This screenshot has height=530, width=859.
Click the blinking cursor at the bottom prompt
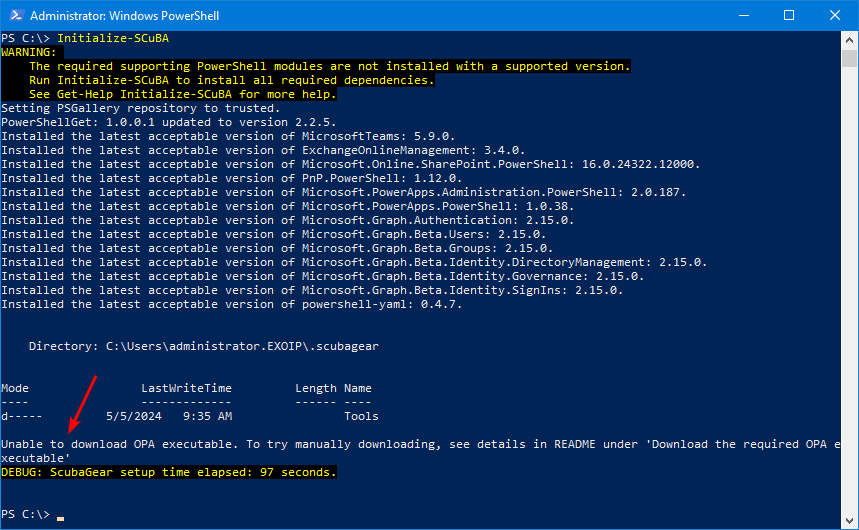(x=61, y=515)
